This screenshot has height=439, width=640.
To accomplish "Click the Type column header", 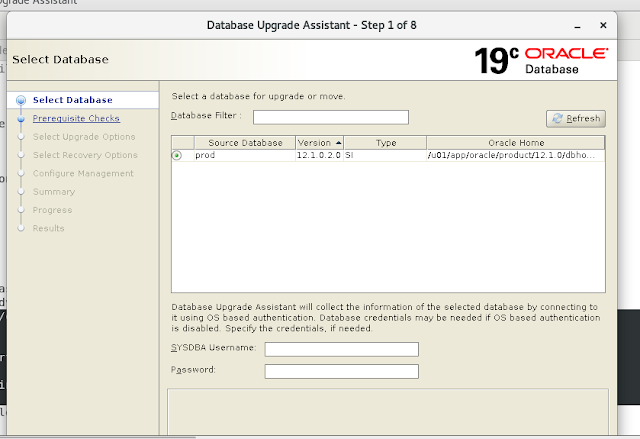I will click(x=385, y=143).
